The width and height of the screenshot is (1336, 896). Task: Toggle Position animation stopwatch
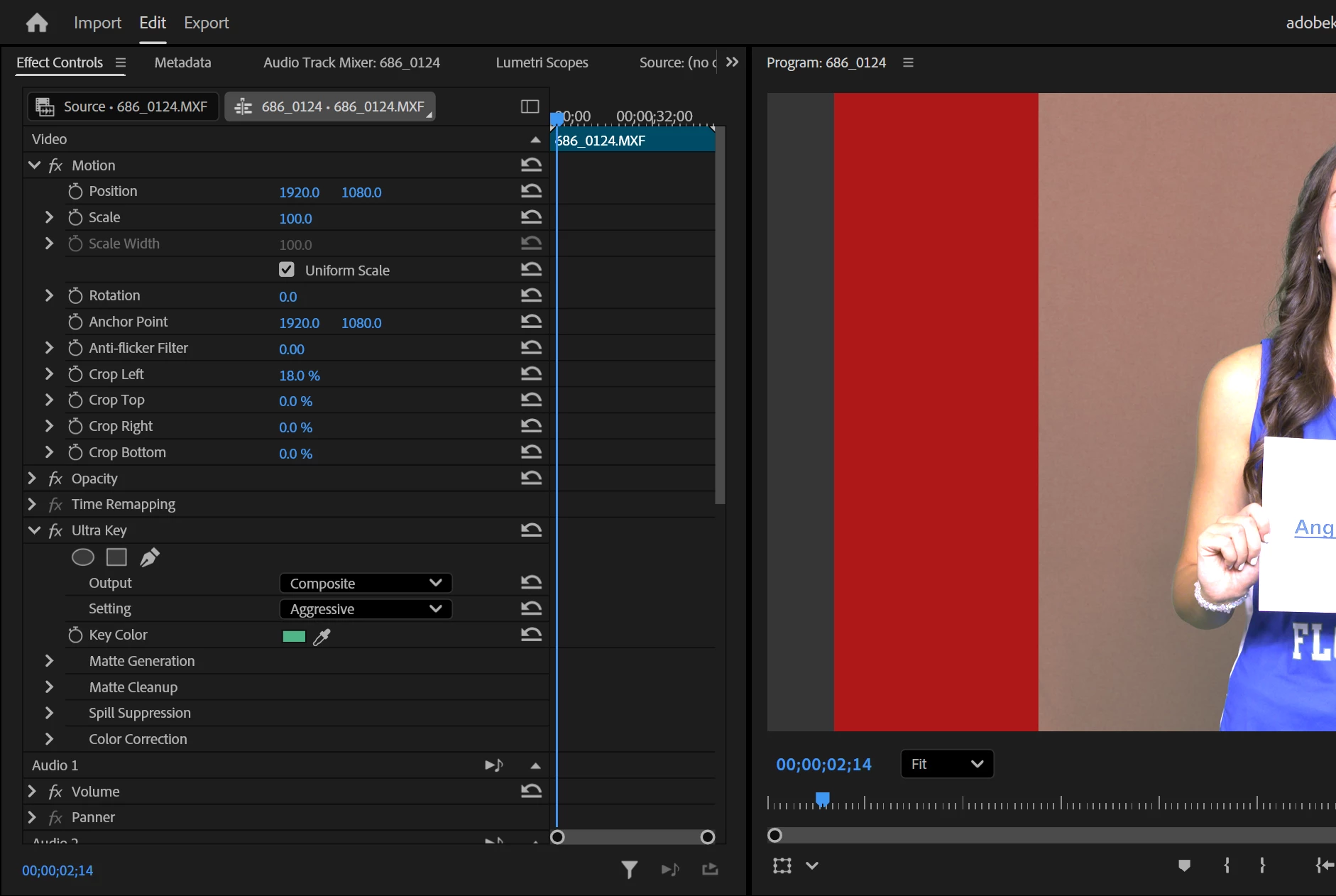[x=75, y=192]
